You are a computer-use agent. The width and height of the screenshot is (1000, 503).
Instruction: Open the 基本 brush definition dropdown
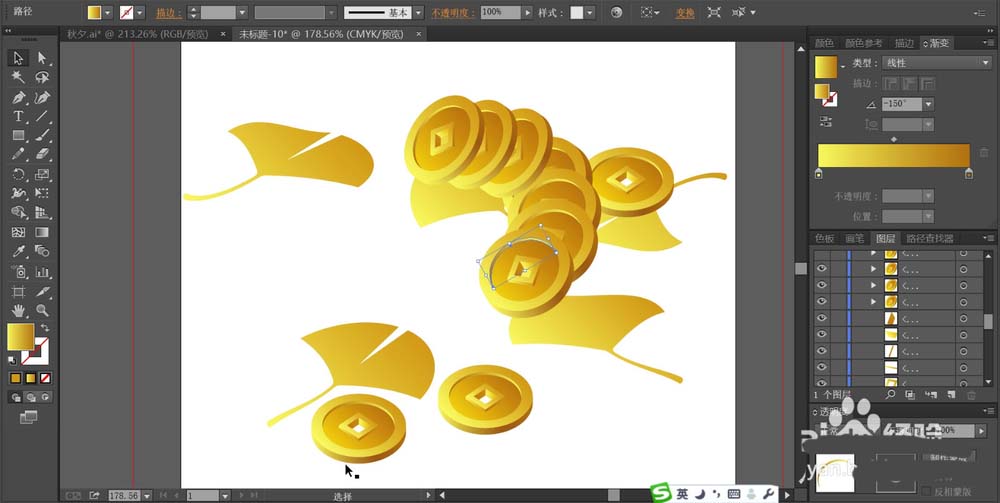click(x=418, y=12)
